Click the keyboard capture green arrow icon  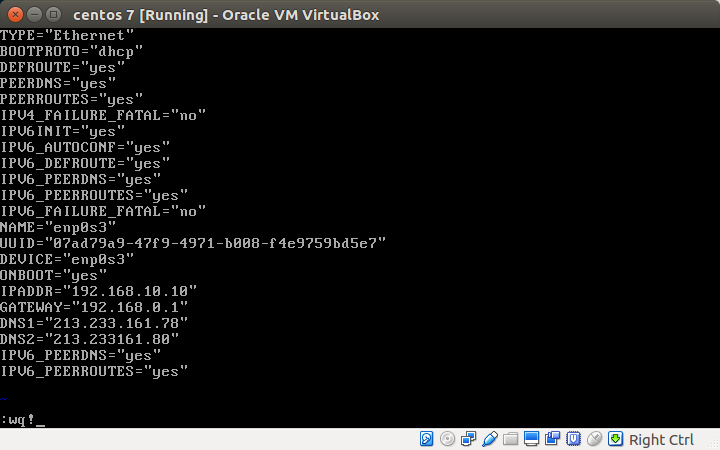(x=616, y=439)
